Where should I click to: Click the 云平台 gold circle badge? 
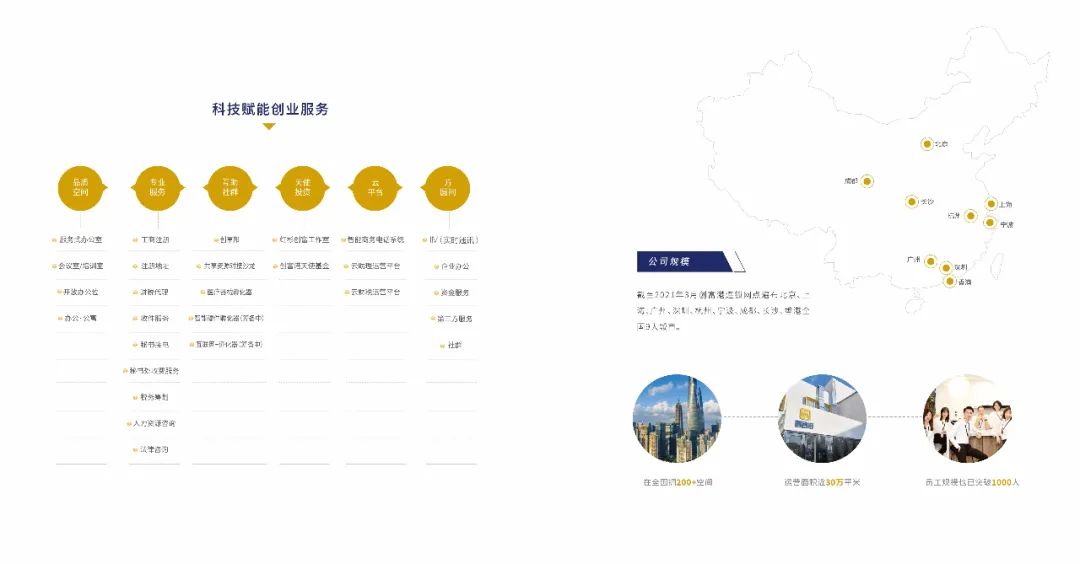click(375, 187)
